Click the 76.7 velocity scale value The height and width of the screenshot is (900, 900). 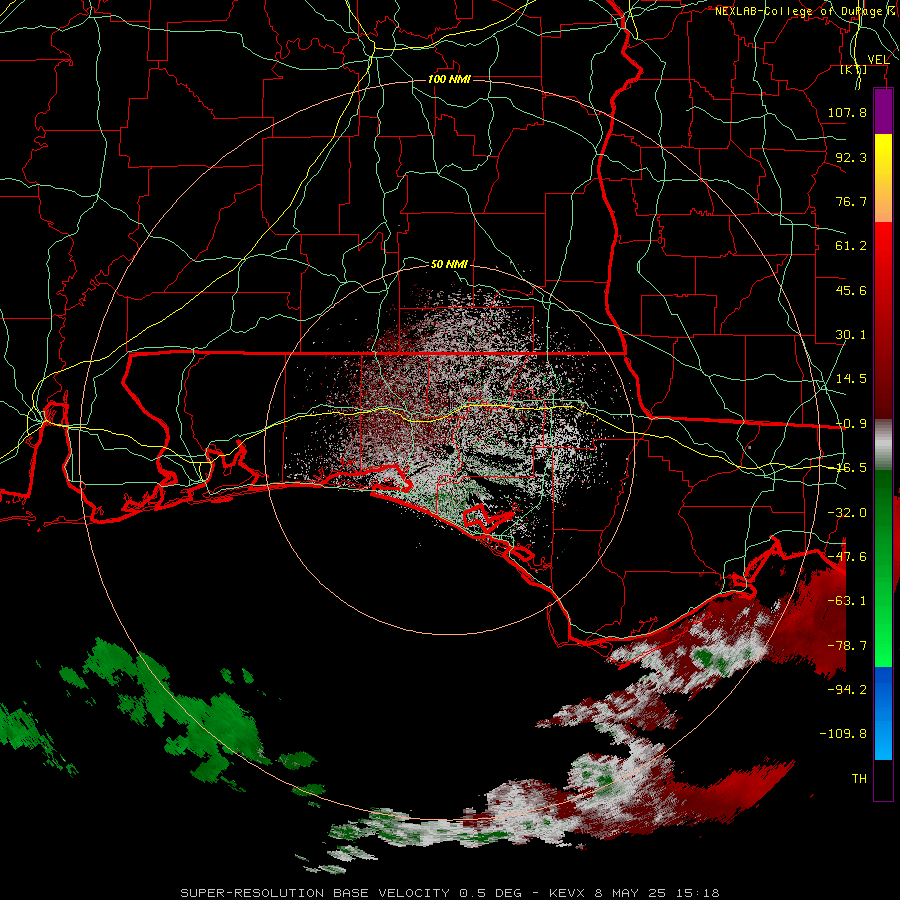851,201
